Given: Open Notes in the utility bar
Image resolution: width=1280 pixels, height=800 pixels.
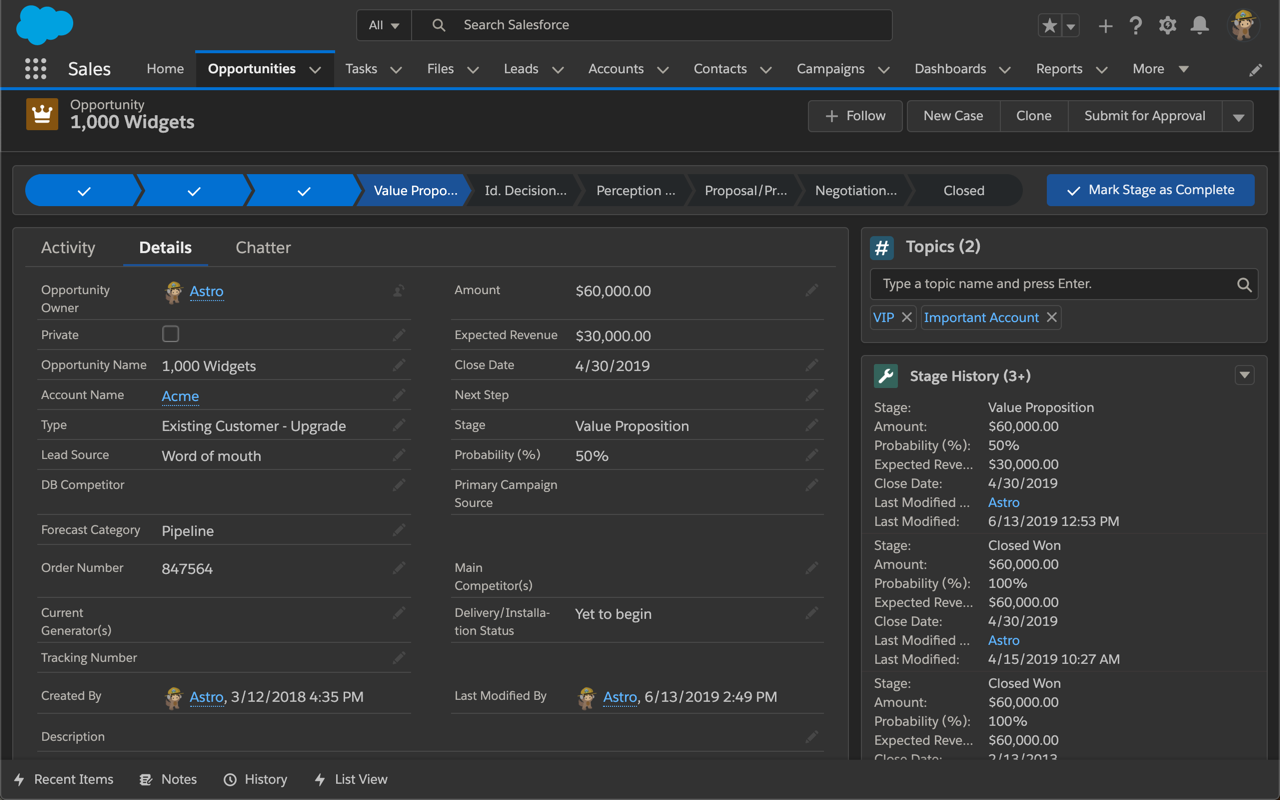Looking at the screenshot, I should pos(168,779).
